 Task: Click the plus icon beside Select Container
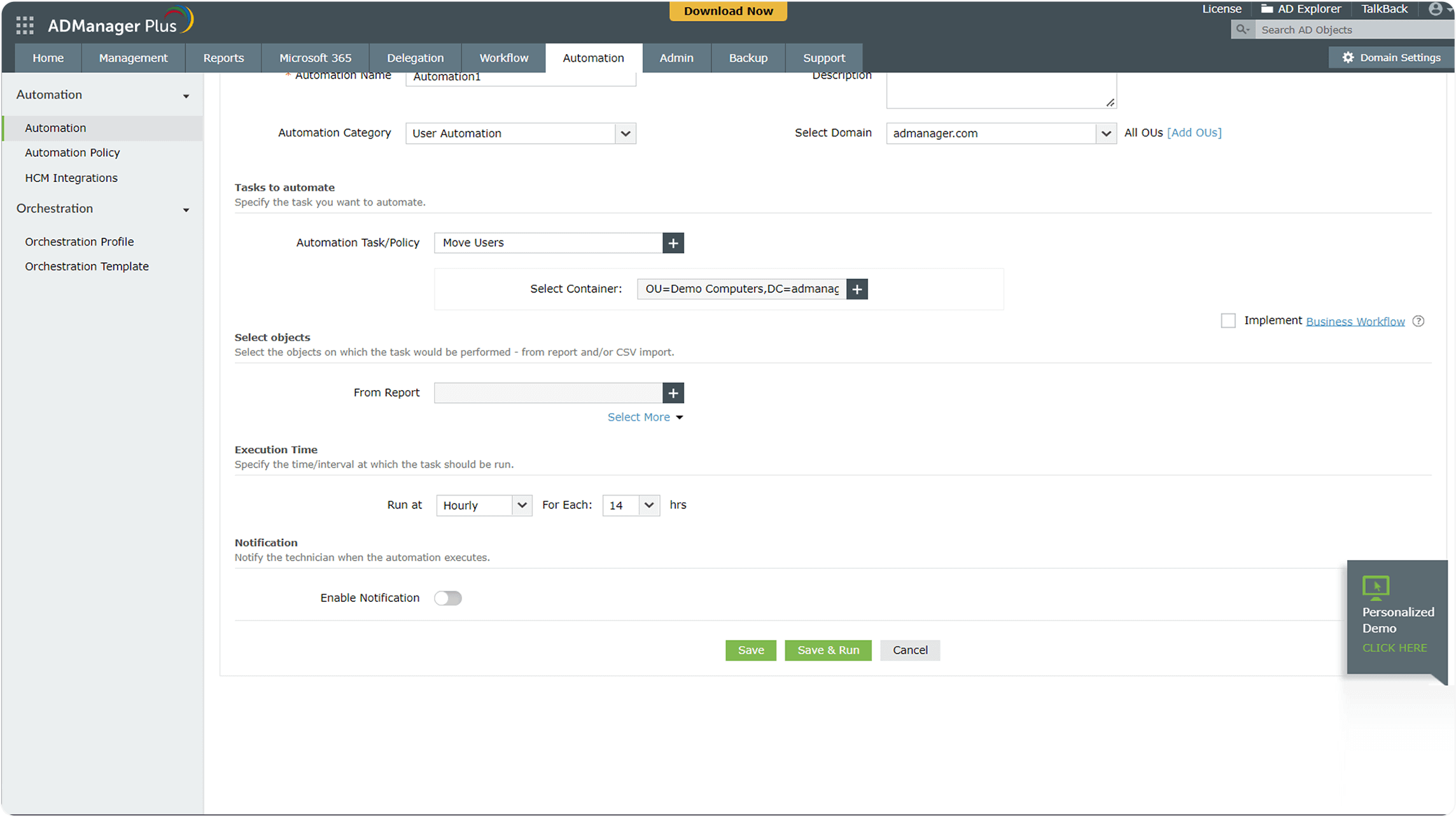857,289
